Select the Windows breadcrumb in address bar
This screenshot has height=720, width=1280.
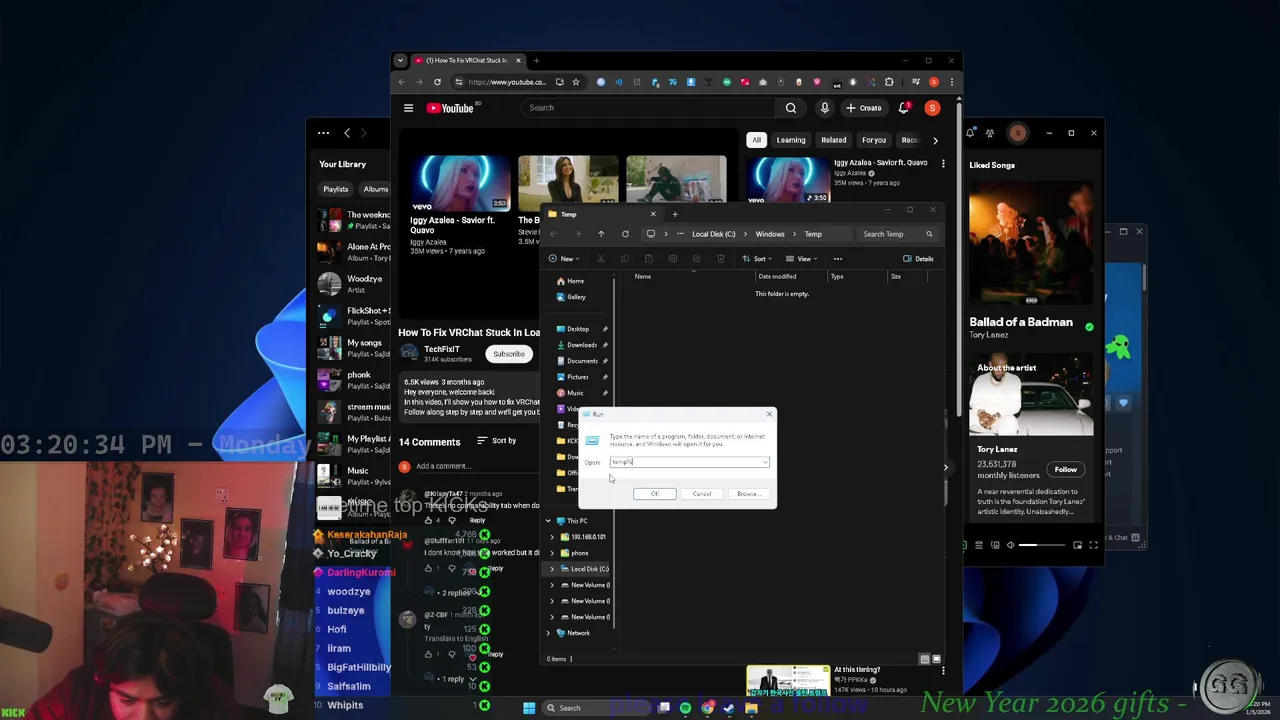[770, 234]
